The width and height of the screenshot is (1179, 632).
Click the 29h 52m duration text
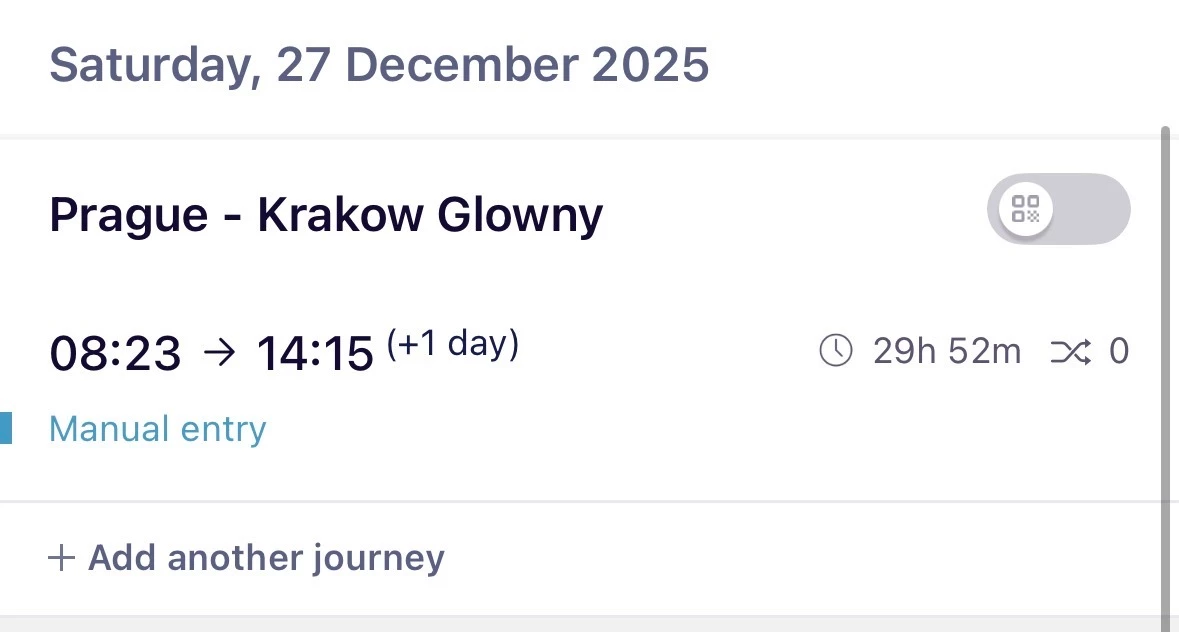coord(947,351)
